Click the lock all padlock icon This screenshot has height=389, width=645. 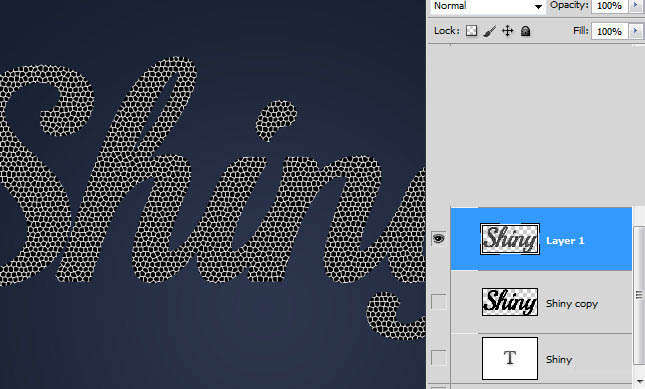tap(525, 31)
